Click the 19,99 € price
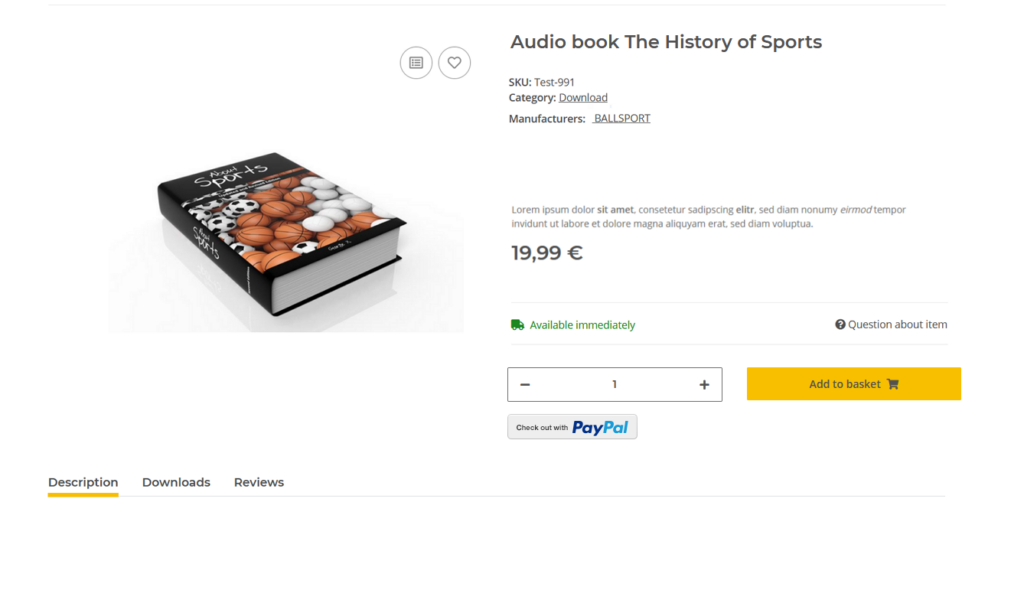The image size is (1024, 613). coord(547,253)
